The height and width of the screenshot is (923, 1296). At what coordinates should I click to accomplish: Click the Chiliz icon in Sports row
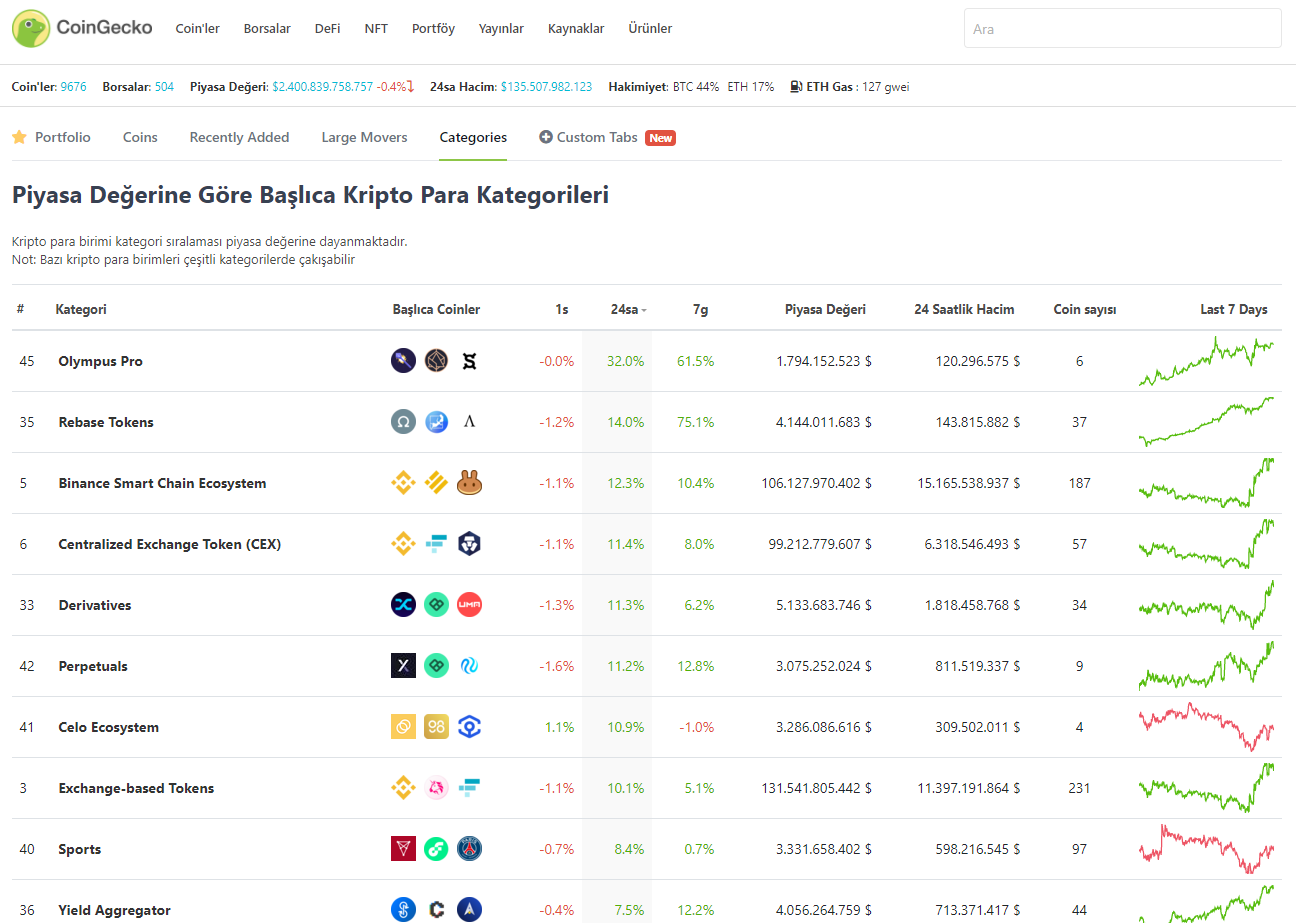tap(403, 849)
